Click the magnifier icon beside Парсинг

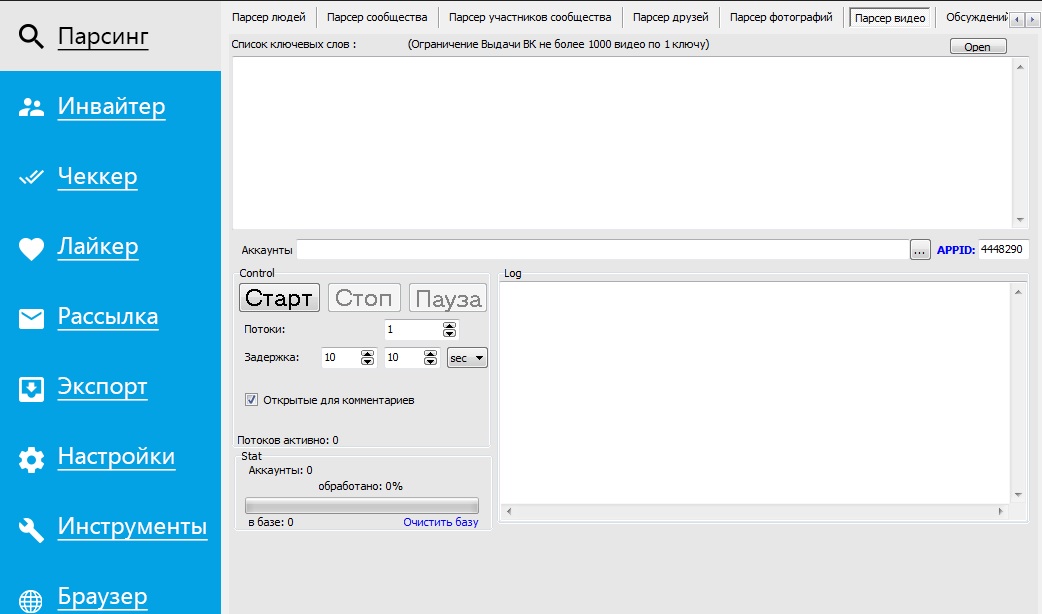tap(32, 38)
